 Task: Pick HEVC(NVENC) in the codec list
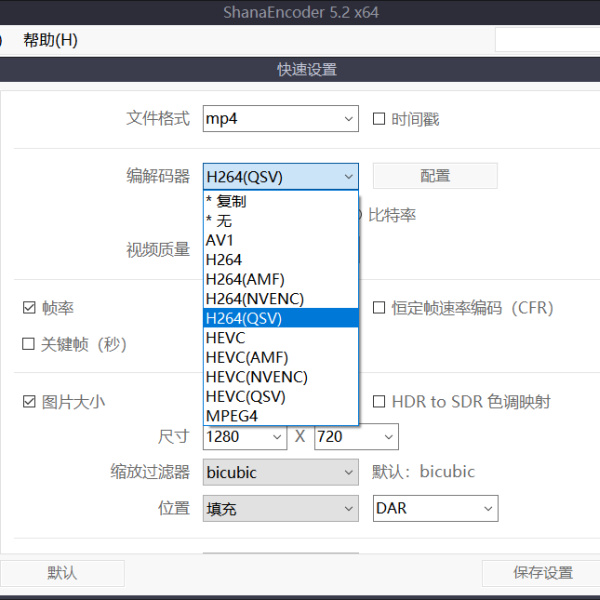coord(280,377)
